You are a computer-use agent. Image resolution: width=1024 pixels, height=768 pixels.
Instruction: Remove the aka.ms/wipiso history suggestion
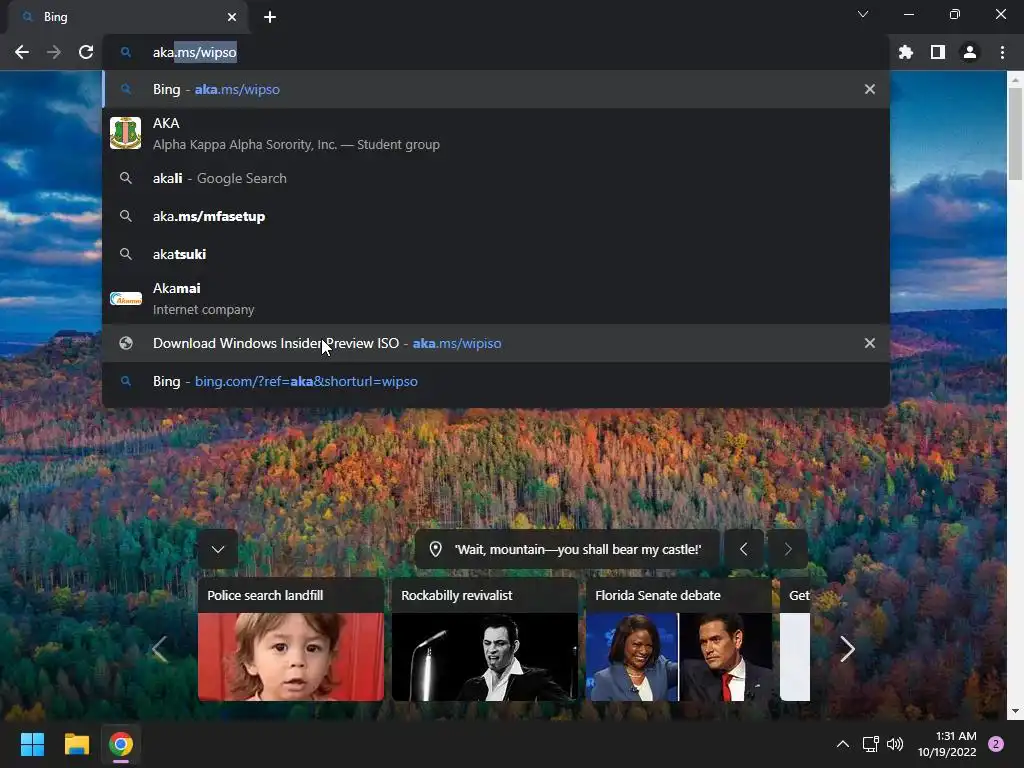click(870, 344)
